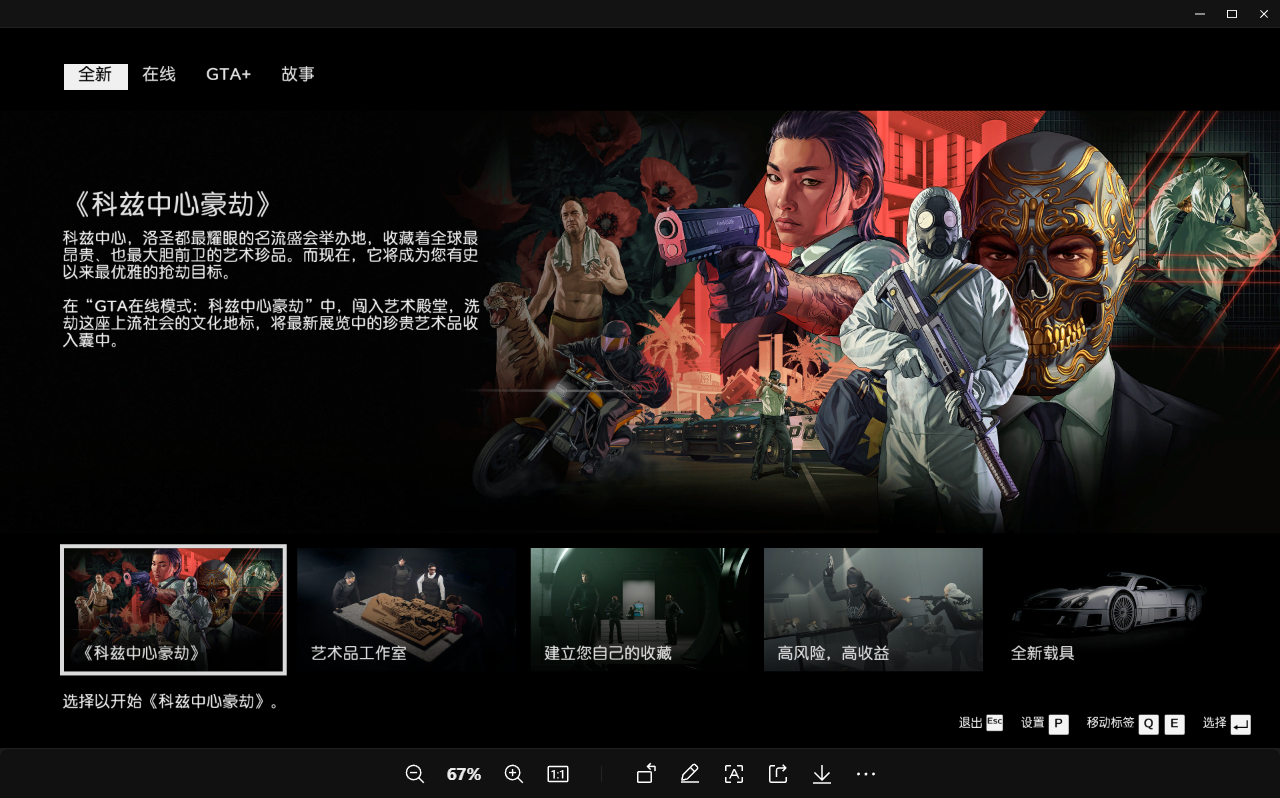Share the image via share icon

click(778, 774)
